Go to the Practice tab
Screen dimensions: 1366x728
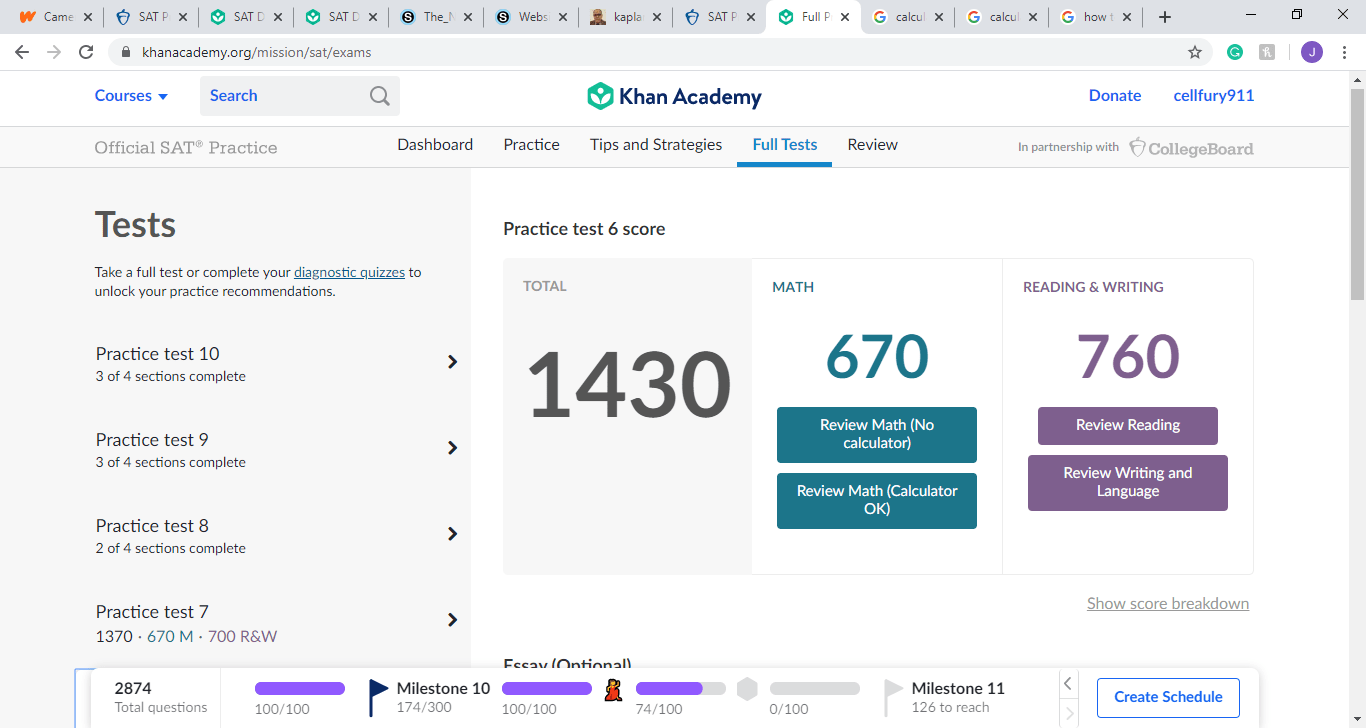click(x=531, y=145)
